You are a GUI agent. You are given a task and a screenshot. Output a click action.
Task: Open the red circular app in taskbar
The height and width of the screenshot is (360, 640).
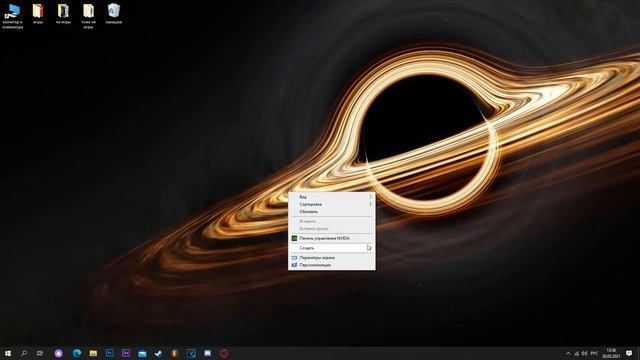click(224, 353)
